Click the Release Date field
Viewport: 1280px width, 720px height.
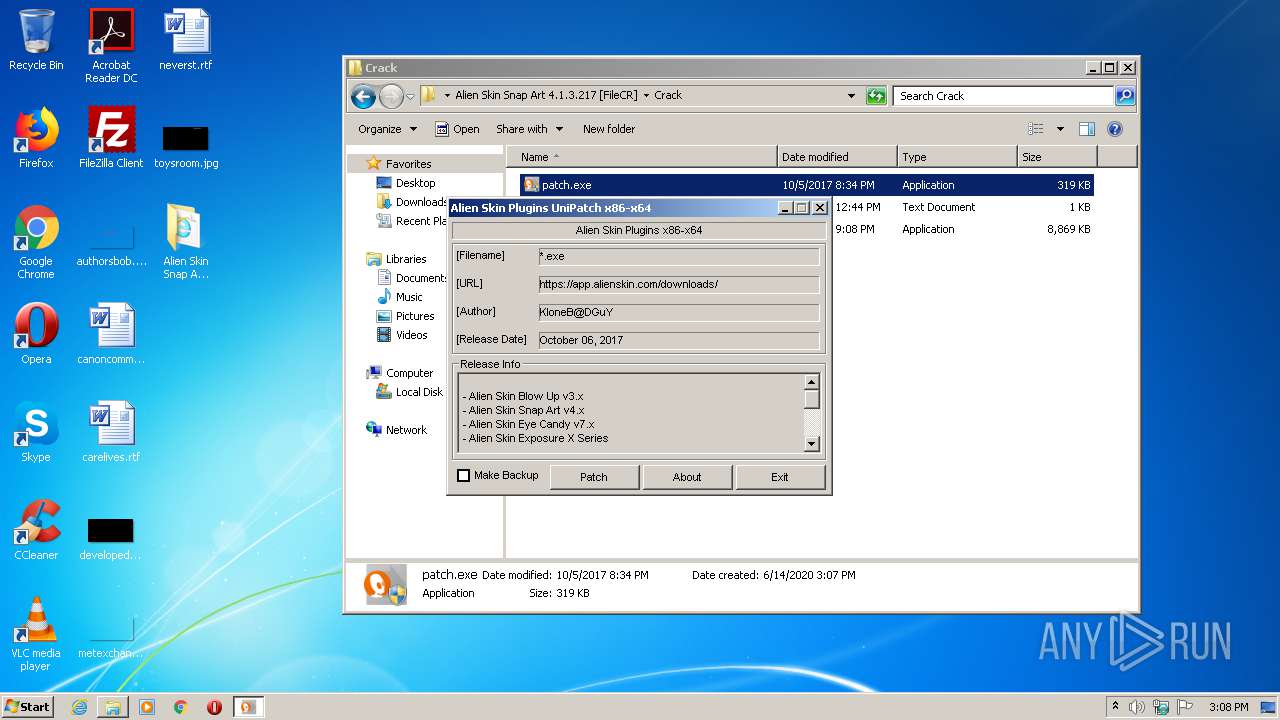click(x=678, y=341)
